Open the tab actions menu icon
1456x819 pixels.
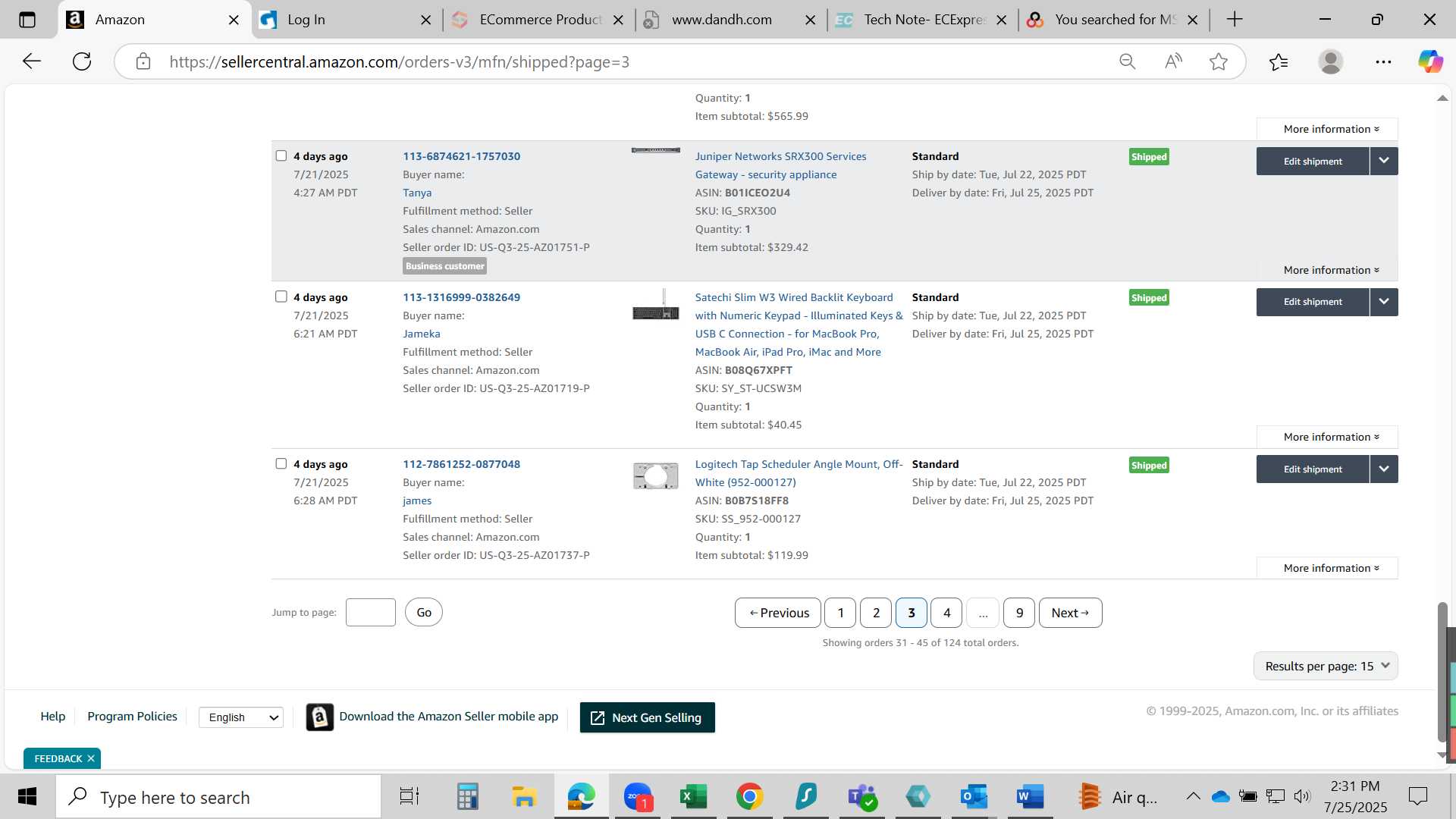pyautogui.click(x=27, y=20)
